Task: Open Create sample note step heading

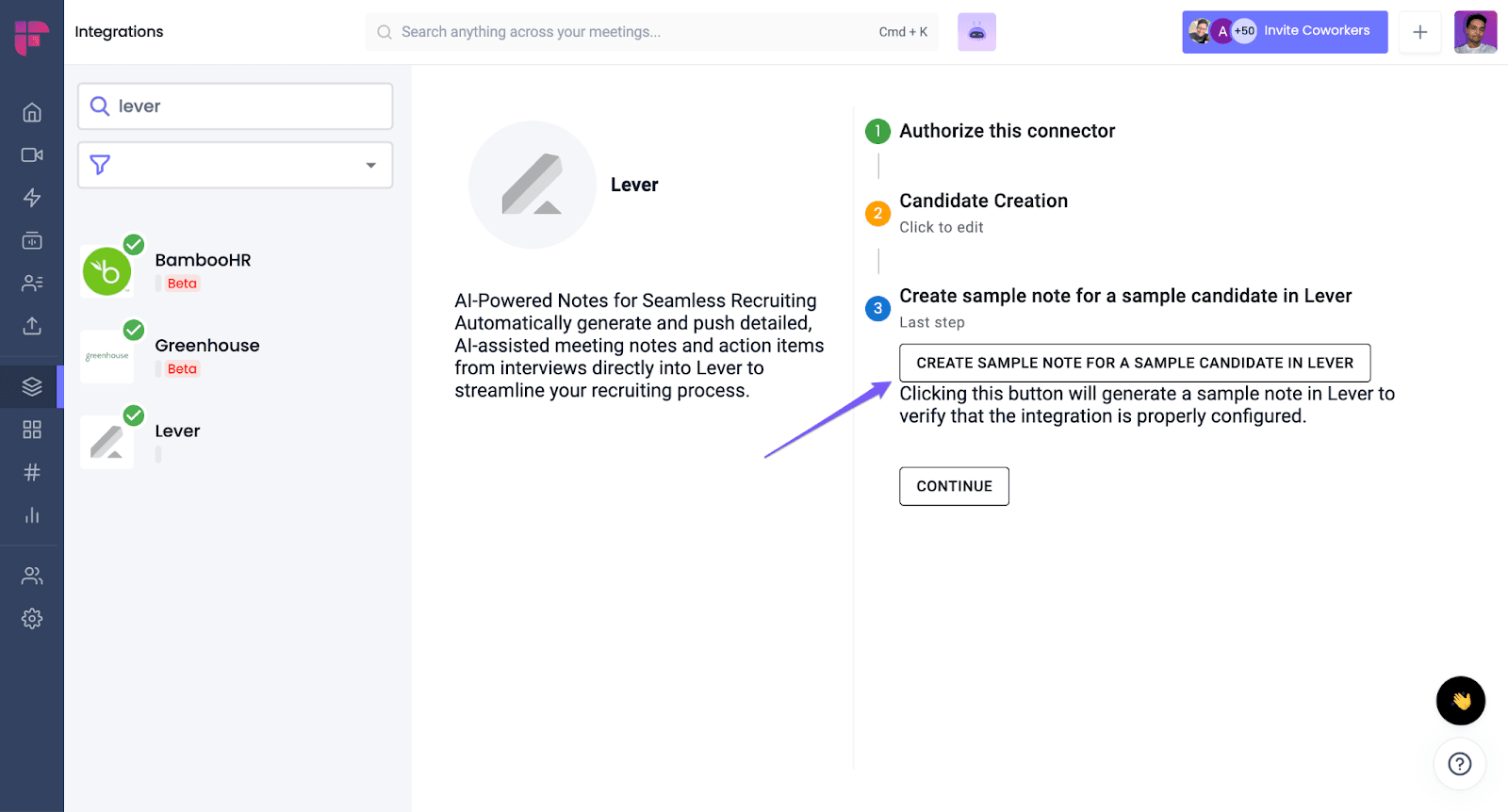Action: [x=1125, y=296]
